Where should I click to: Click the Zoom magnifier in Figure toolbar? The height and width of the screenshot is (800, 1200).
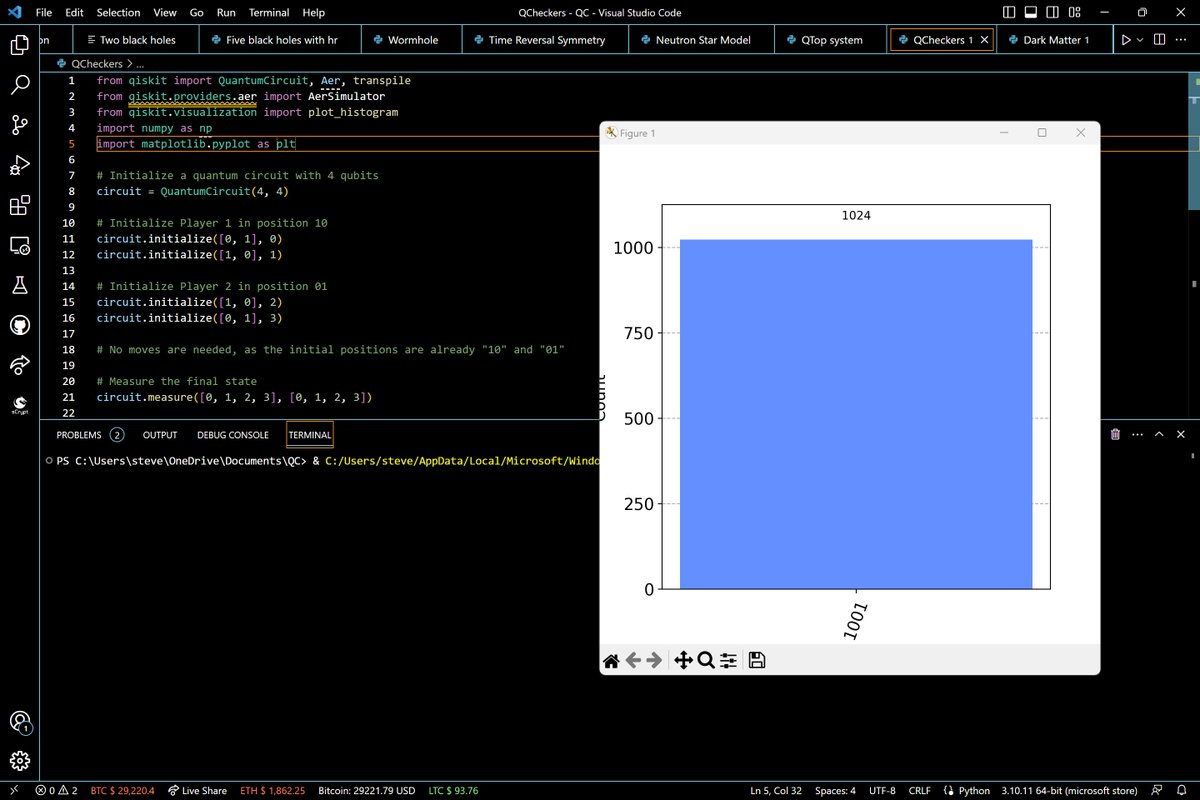click(x=705, y=660)
